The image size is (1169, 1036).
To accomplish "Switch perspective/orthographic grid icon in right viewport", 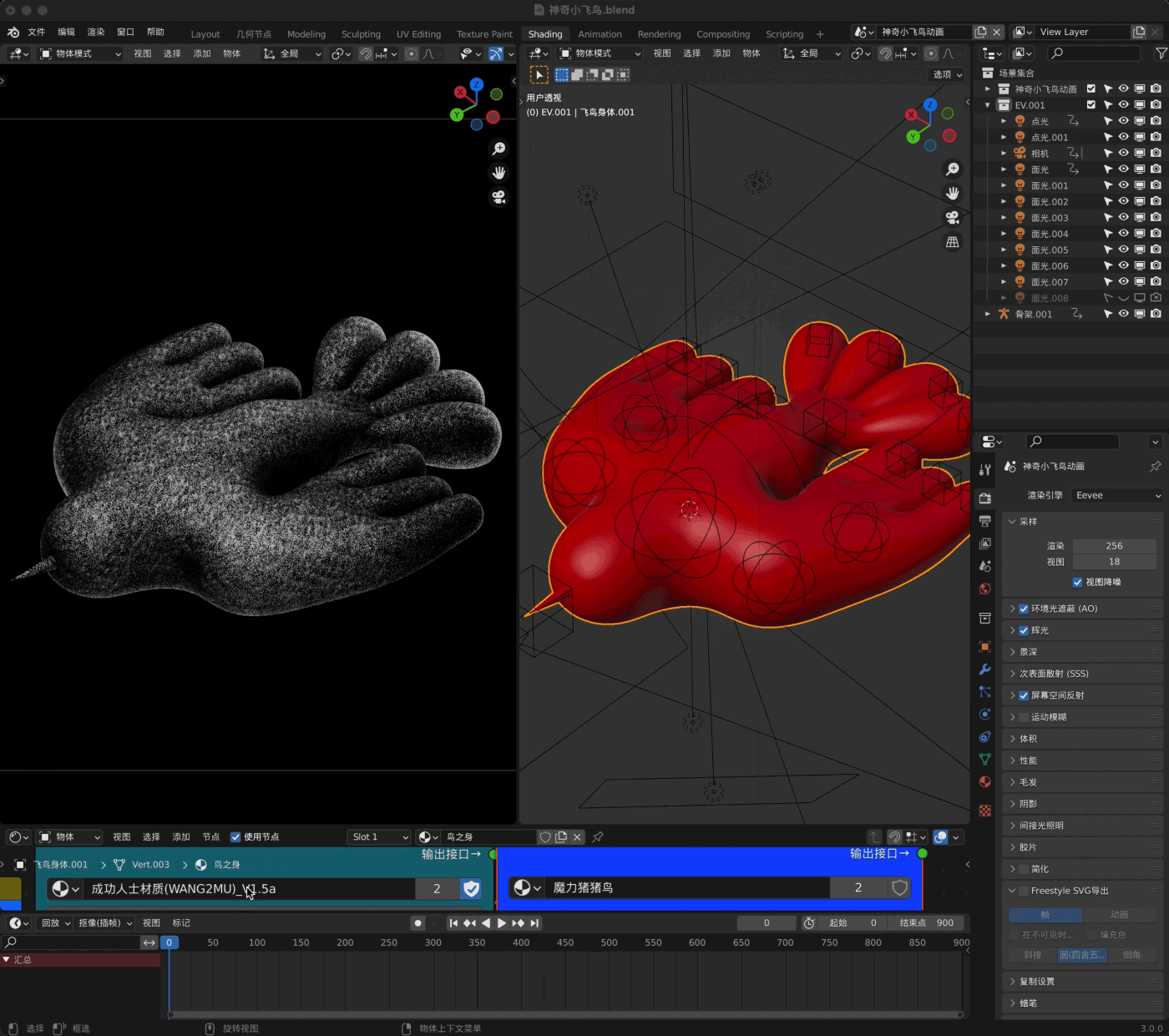I will [x=952, y=242].
